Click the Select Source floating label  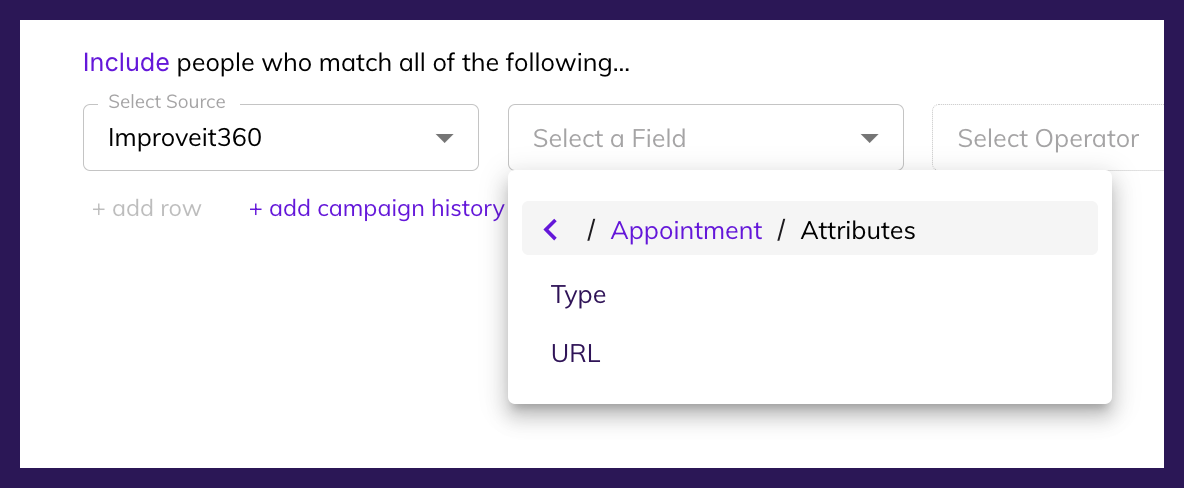tap(167, 102)
